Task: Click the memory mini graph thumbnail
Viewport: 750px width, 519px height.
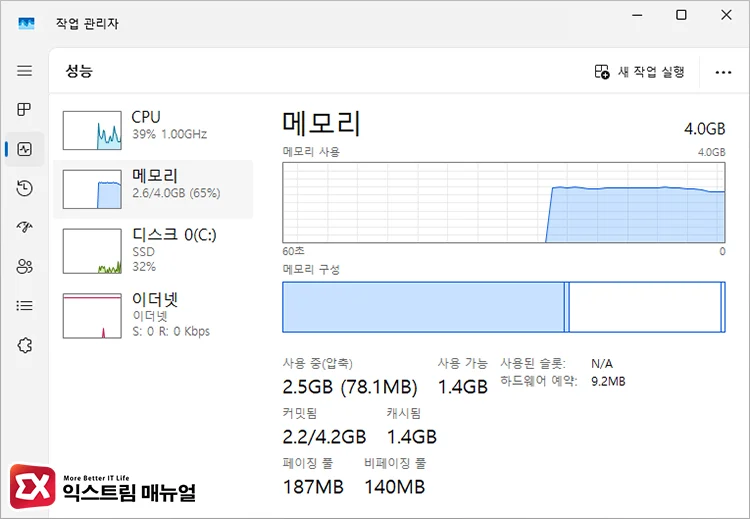Action: 92,189
